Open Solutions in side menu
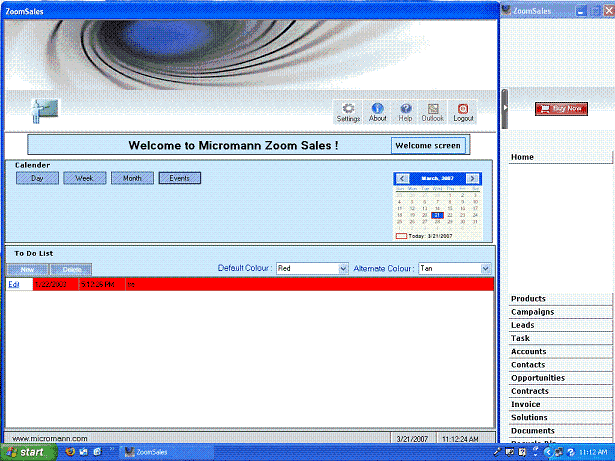This screenshot has height=461, width=615. (560, 417)
